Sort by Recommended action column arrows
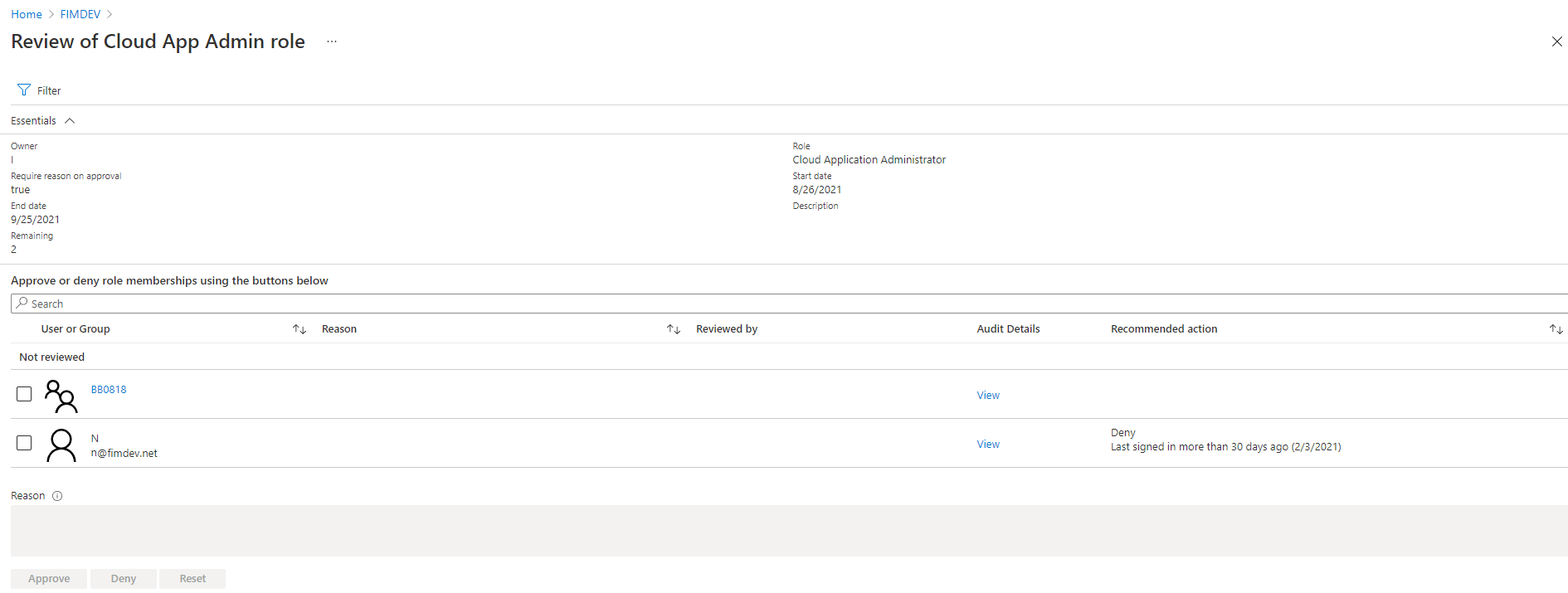 tap(1556, 329)
